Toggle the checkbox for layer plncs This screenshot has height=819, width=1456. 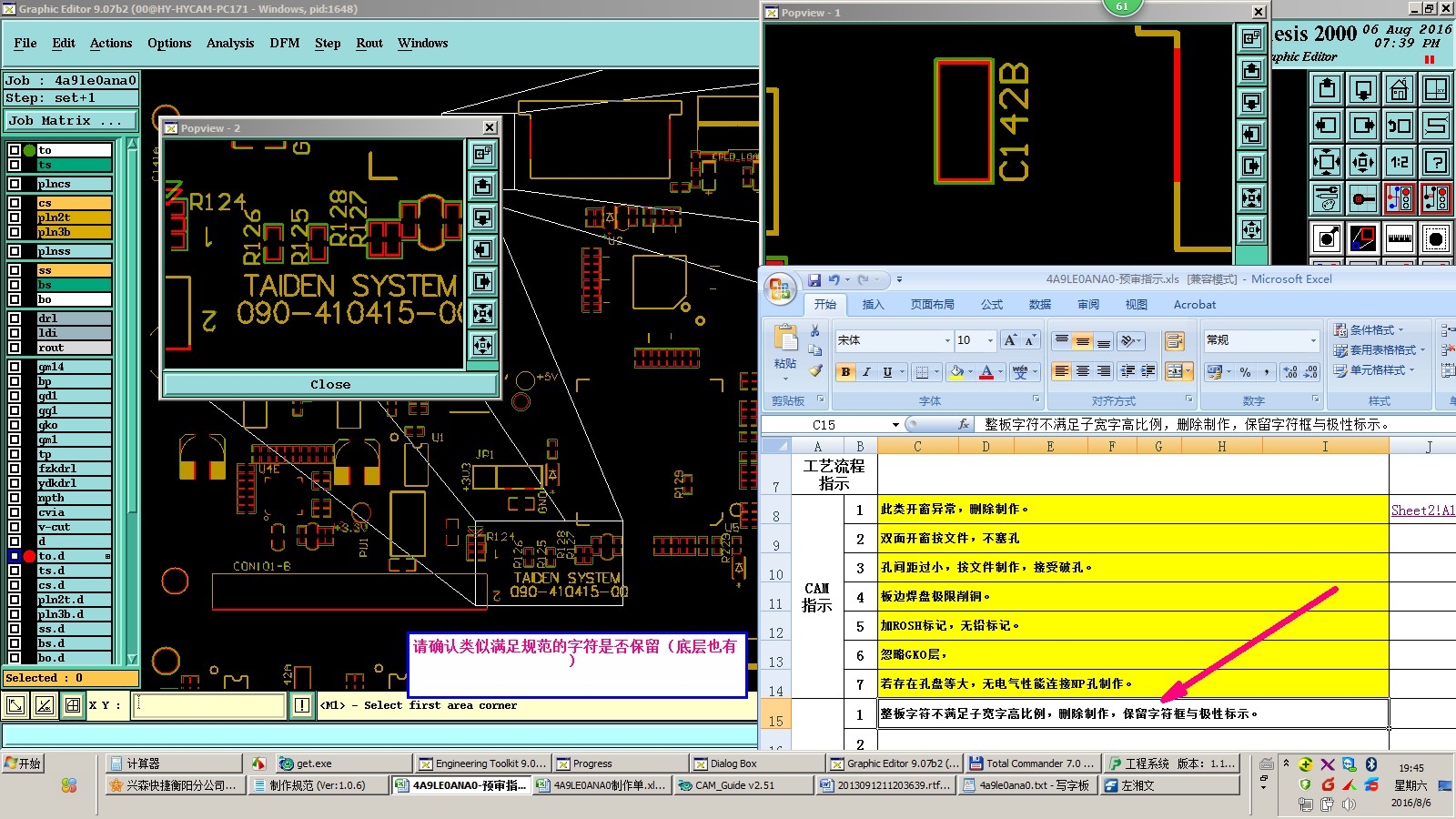(x=15, y=184)
